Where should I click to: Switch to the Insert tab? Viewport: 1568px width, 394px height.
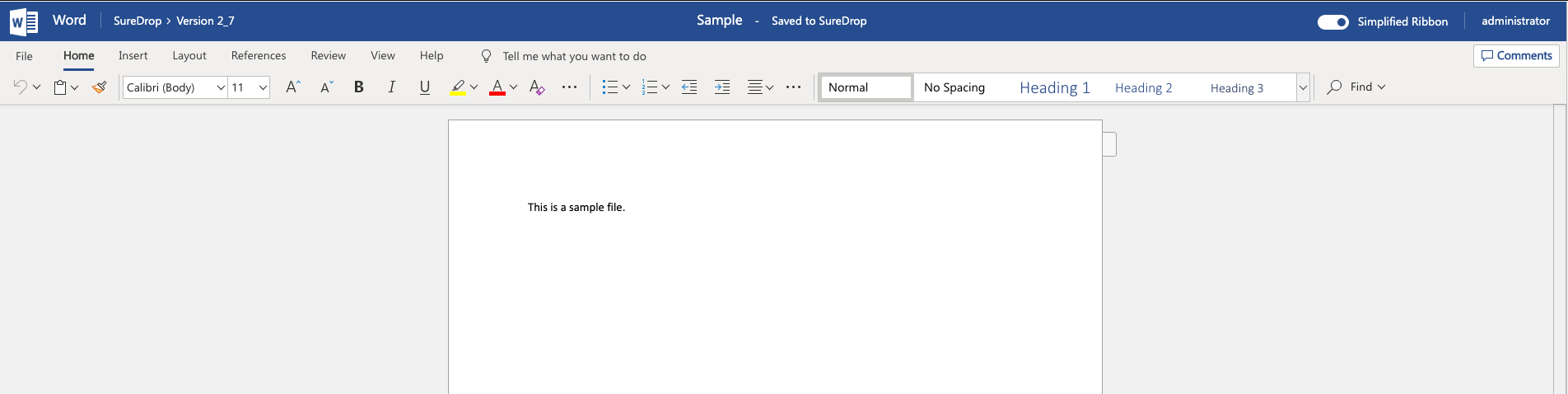click(133, 55)
